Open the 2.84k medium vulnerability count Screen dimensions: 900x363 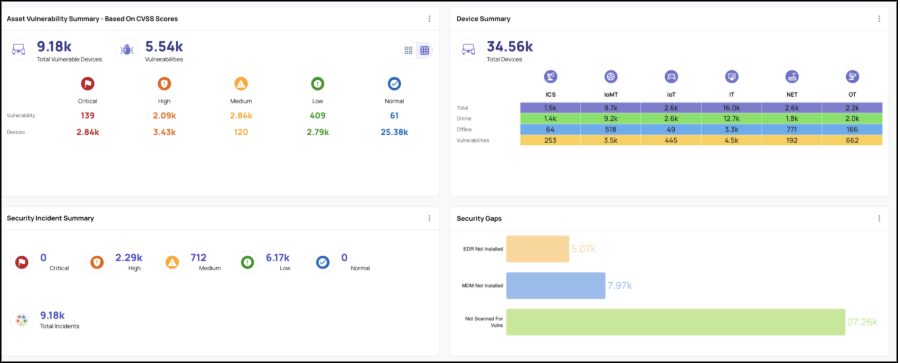pyautogui.click(x=241, y=116)
